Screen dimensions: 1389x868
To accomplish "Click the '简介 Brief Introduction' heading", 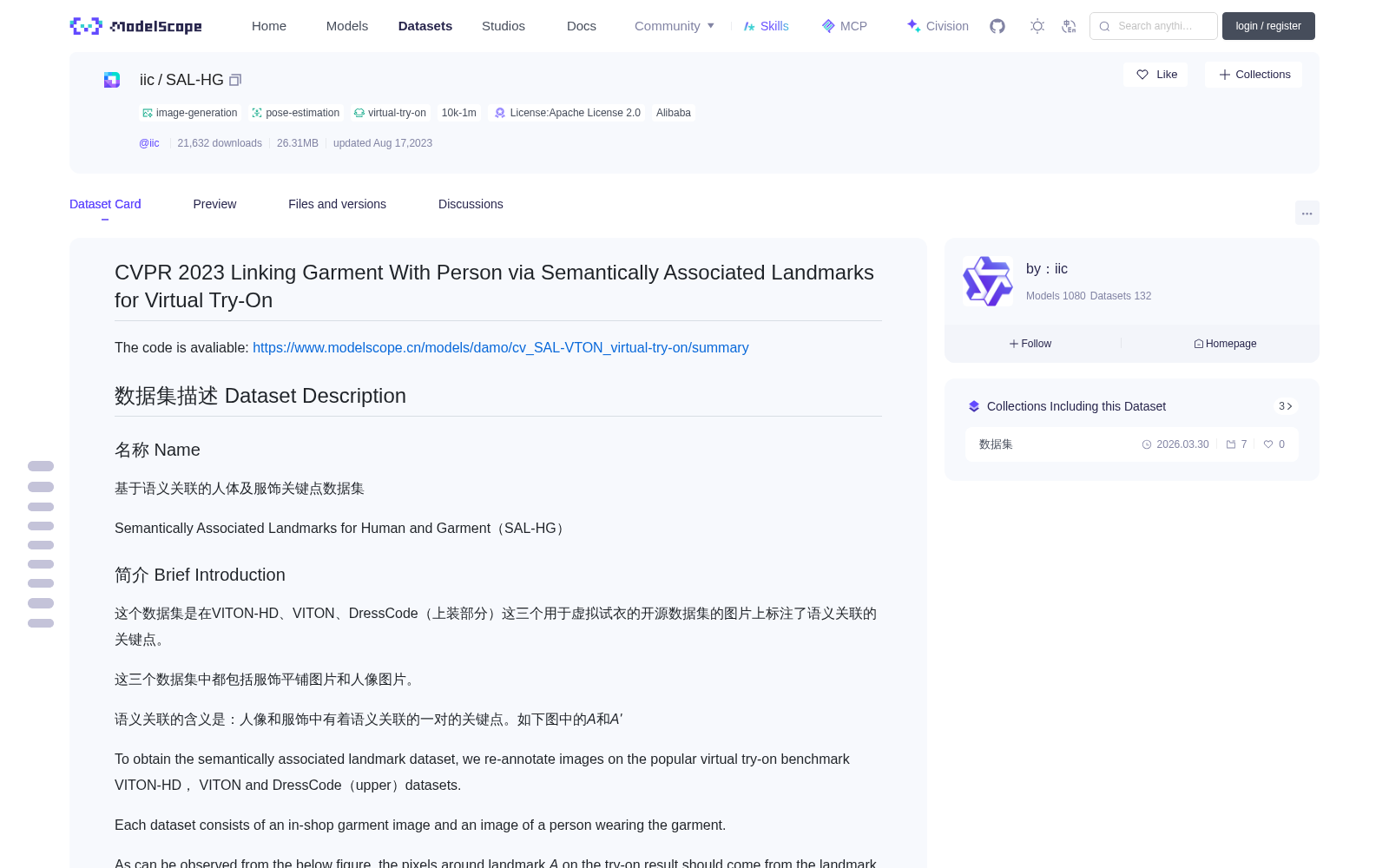I will point(200,575).
